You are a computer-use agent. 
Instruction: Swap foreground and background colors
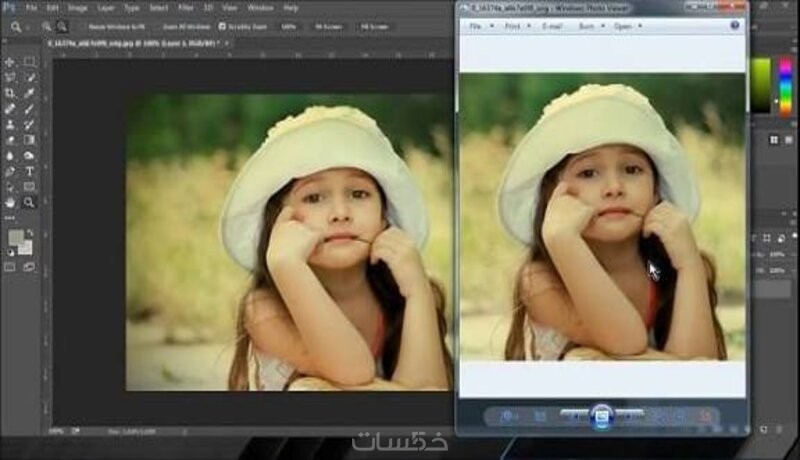[x=30, y=233]
